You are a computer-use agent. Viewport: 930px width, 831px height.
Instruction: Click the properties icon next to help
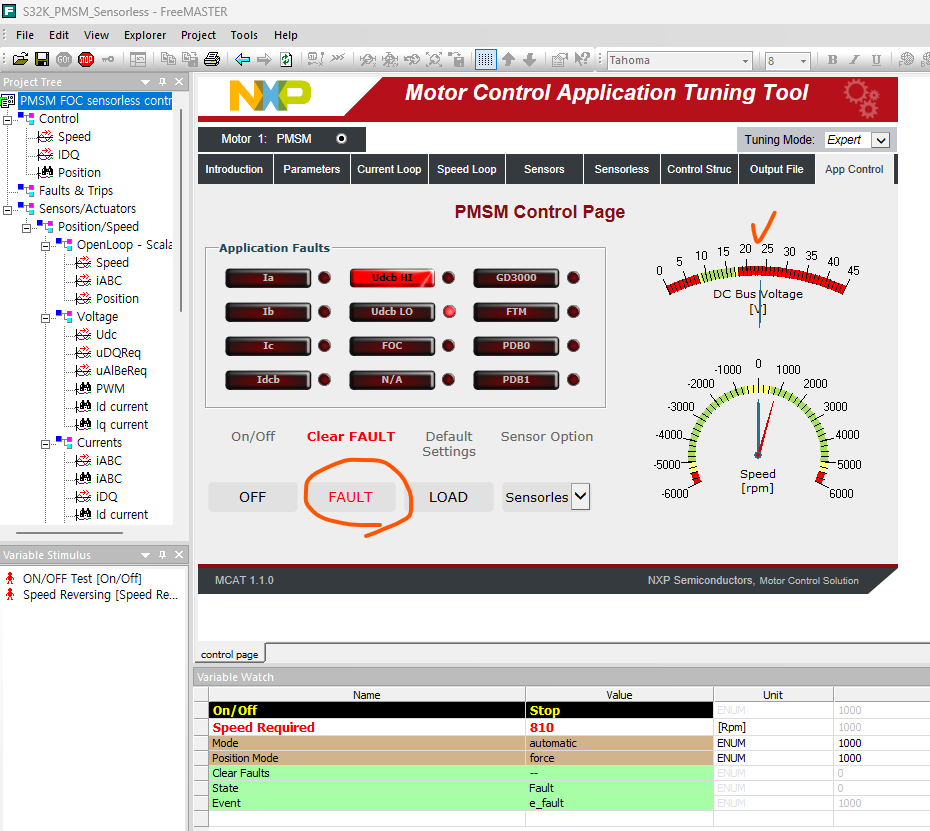click(x=560, y=59)
